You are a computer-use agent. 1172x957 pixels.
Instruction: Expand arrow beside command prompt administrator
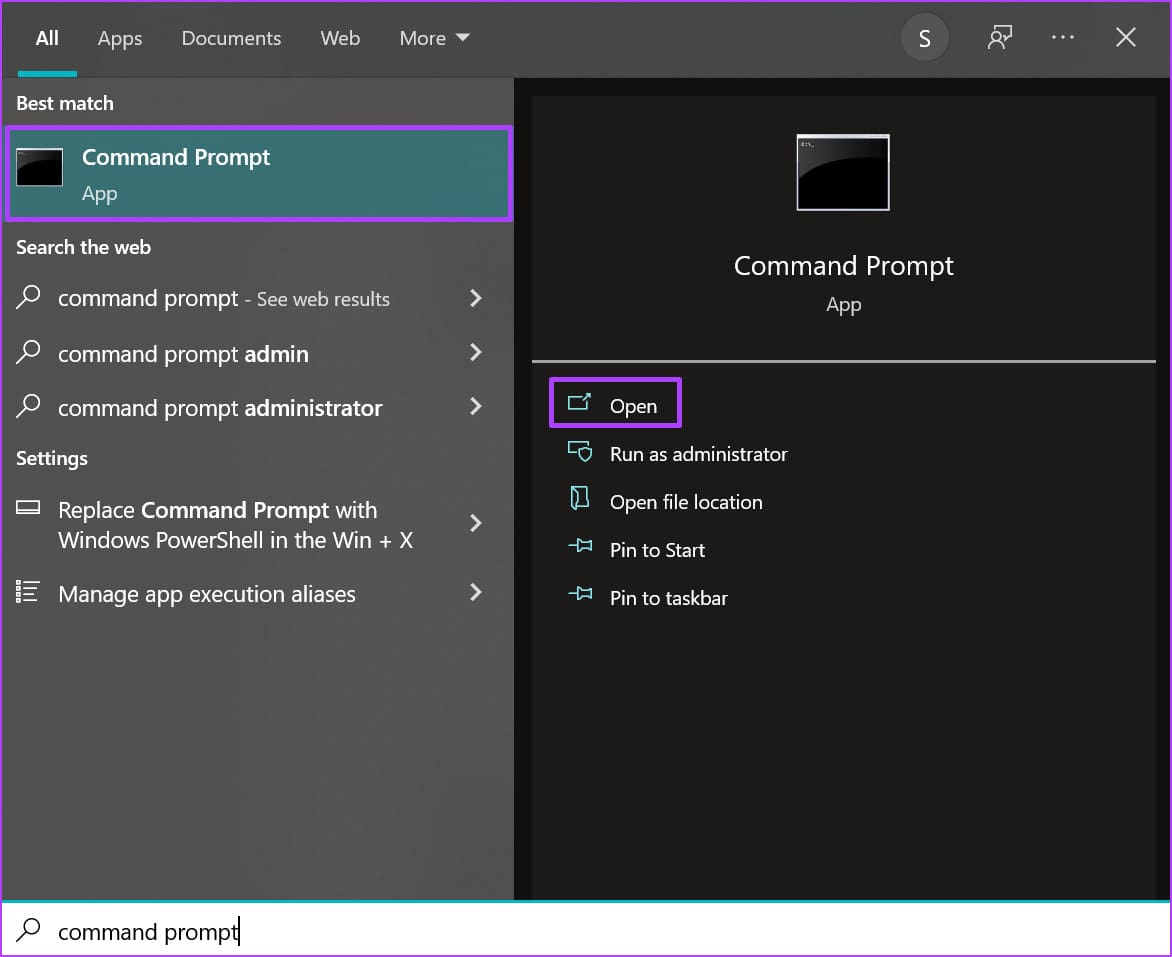[475, 406]
